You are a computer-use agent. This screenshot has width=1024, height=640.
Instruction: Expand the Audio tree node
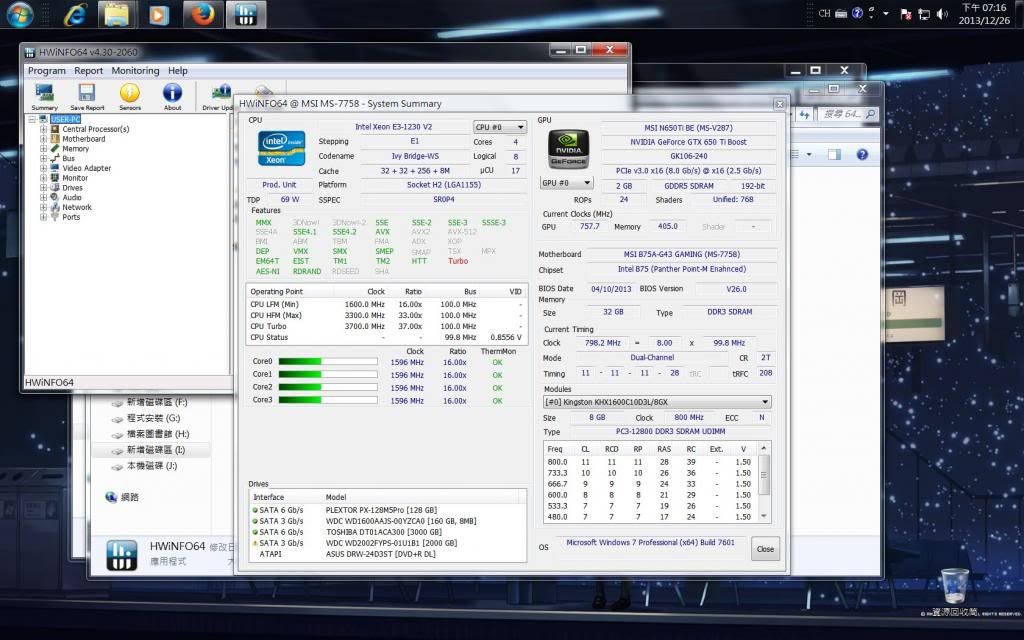pyautogui.click(x=43, y=198)
